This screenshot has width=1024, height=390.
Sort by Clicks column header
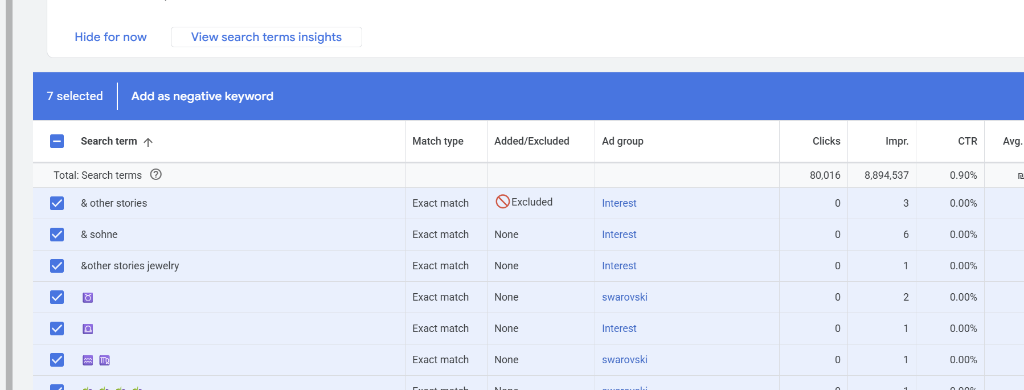(826, 141)
